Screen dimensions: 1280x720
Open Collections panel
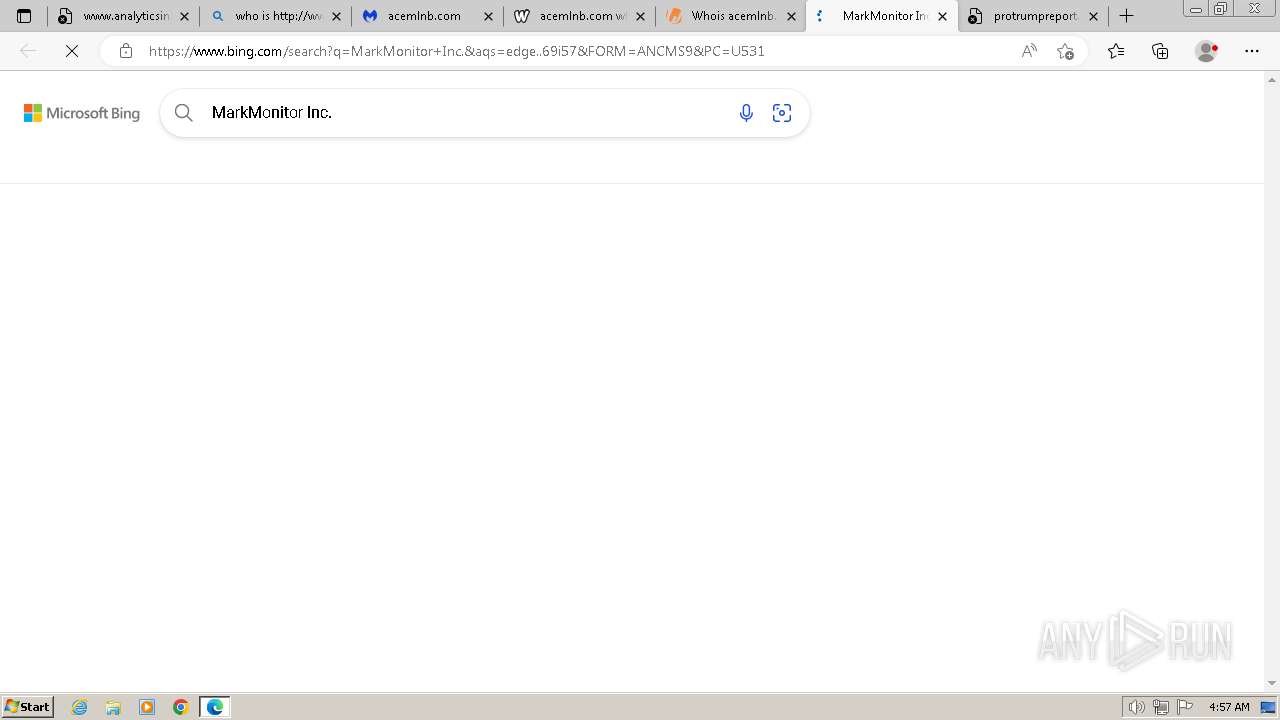[x=1160, y=51]
